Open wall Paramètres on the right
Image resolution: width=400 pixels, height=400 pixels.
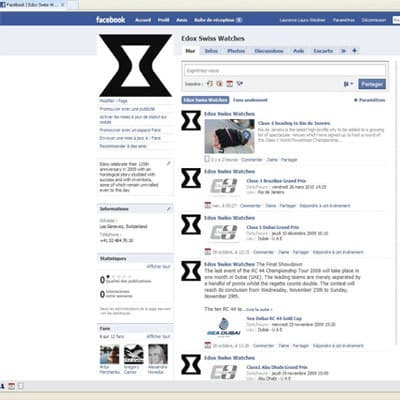click(369, 100)
